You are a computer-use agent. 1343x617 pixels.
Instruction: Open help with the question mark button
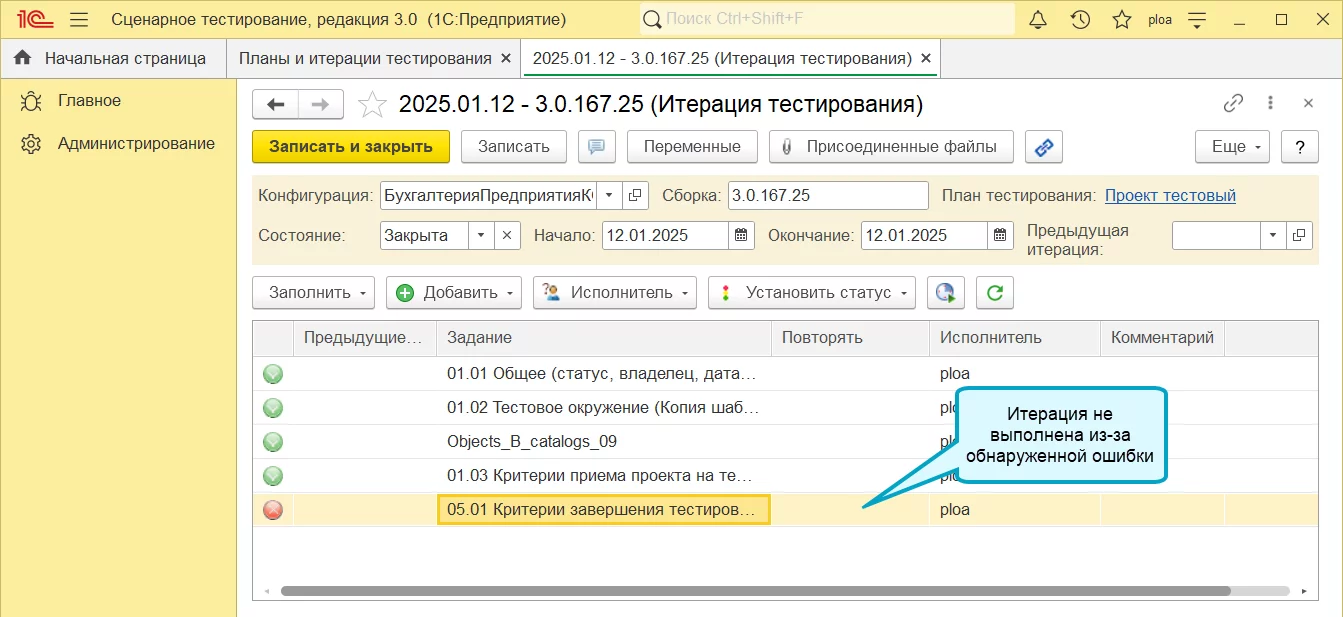[1300, 146]
